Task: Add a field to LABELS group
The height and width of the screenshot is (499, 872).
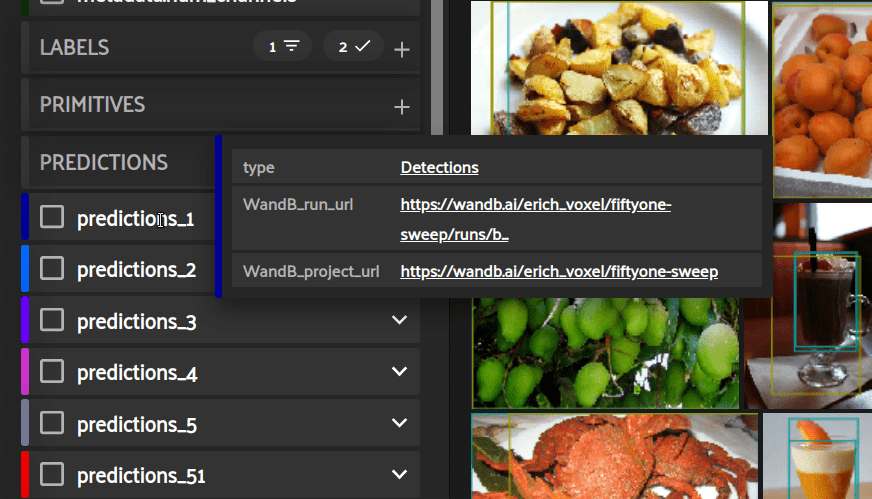Action: (402, 50)
